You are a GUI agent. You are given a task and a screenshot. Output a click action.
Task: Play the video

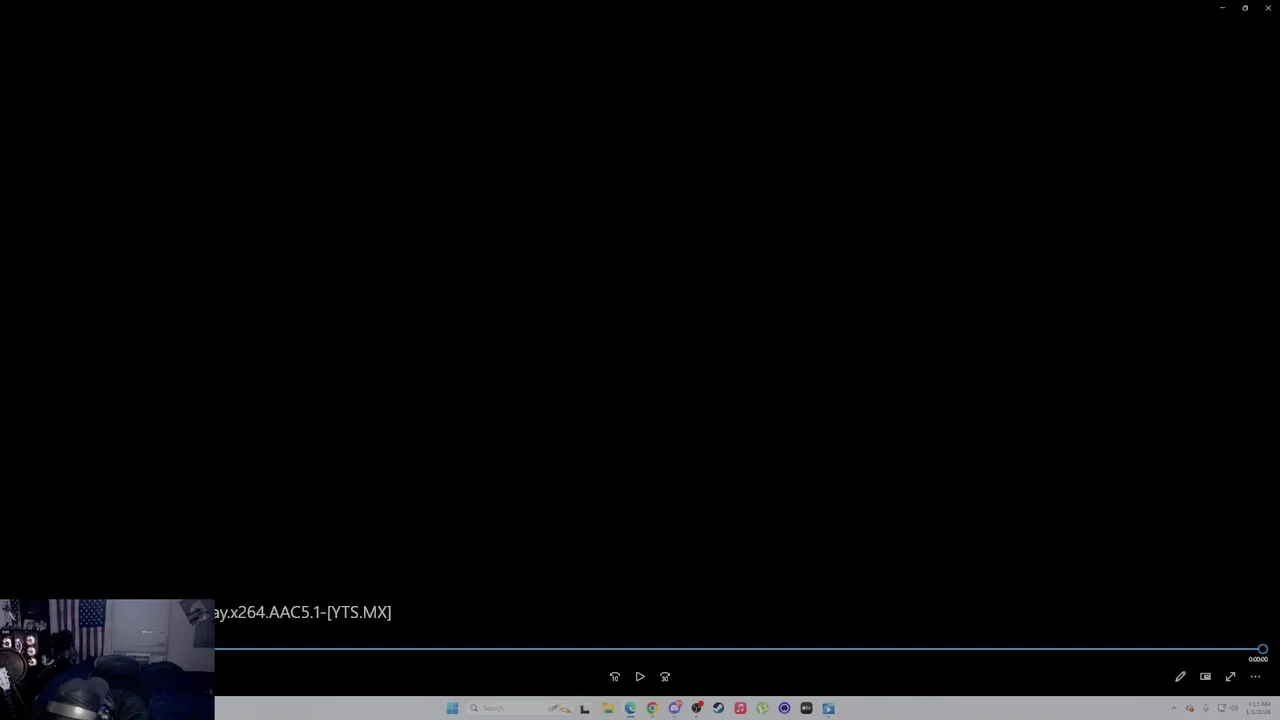[x=640, y=677]
